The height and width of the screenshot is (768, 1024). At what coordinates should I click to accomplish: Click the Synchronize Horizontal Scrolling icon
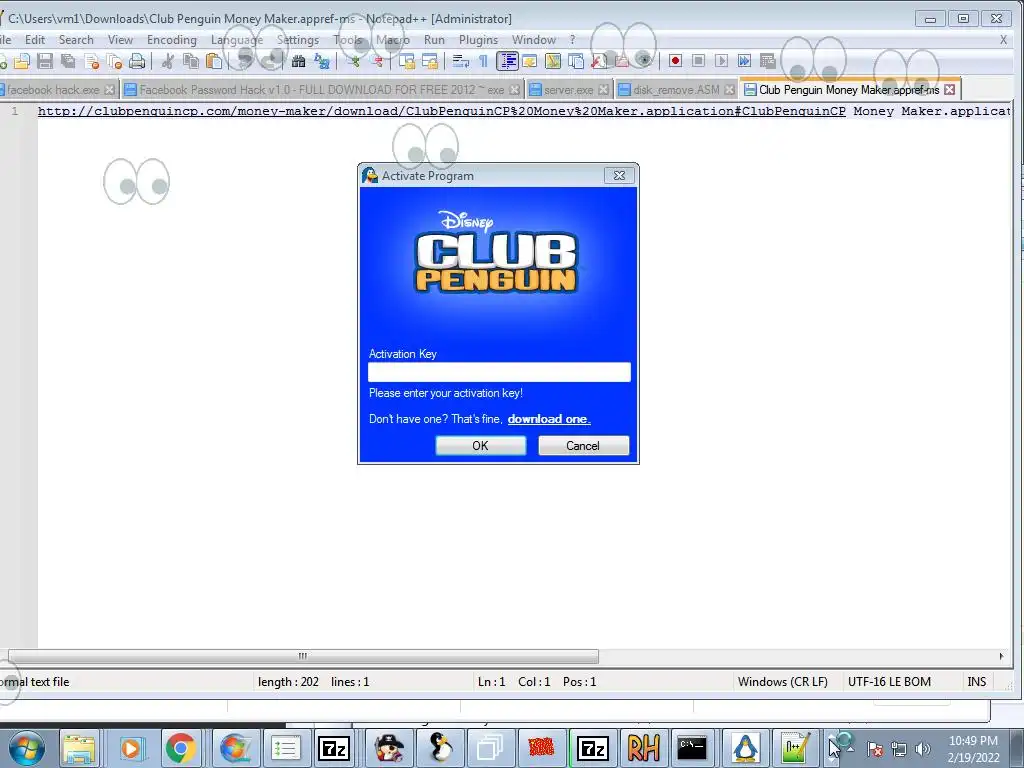[x=430, y=61]
